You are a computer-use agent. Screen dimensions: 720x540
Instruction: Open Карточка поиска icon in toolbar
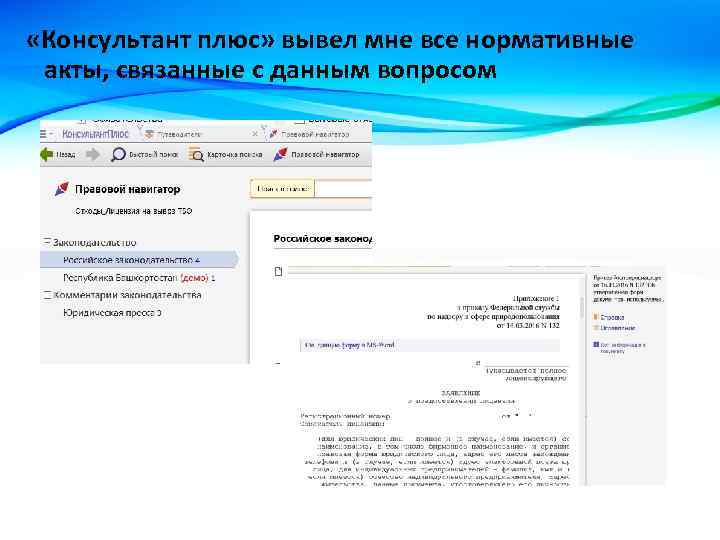click(x=196, y=155)
